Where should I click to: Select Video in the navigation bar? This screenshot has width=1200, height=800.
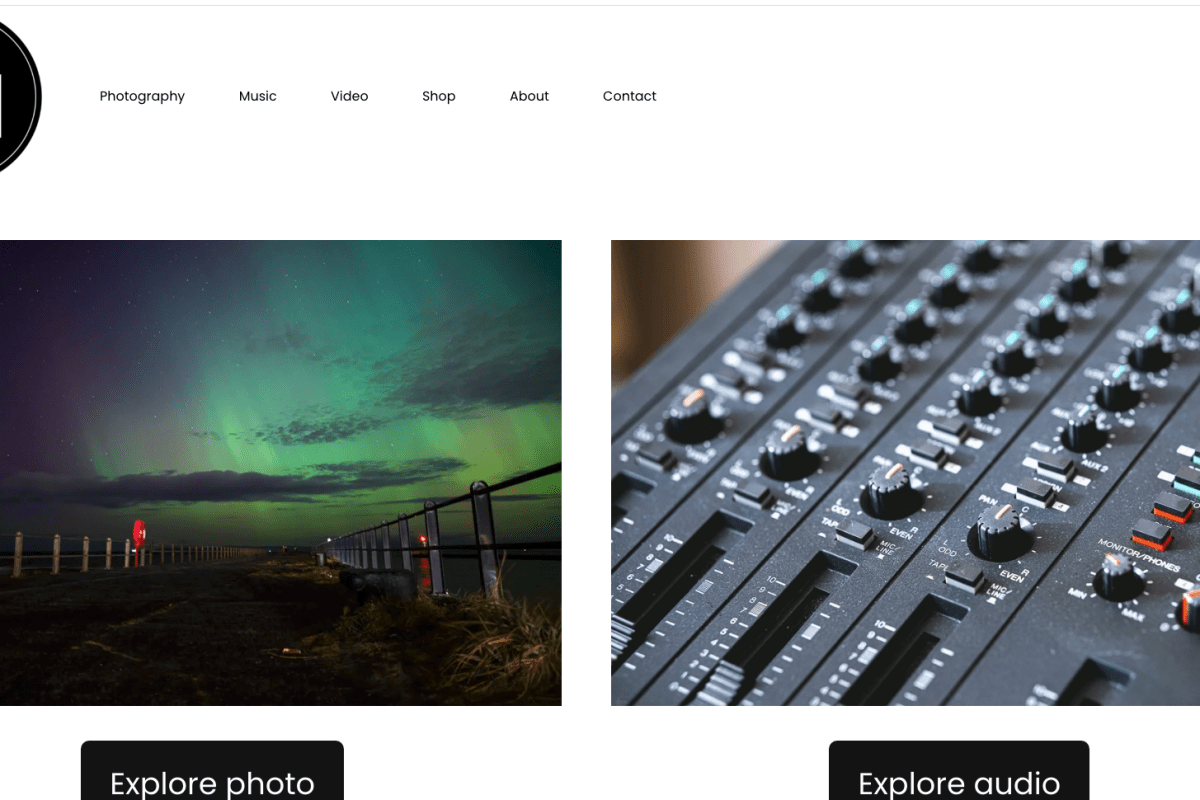(x=349, y=96)
